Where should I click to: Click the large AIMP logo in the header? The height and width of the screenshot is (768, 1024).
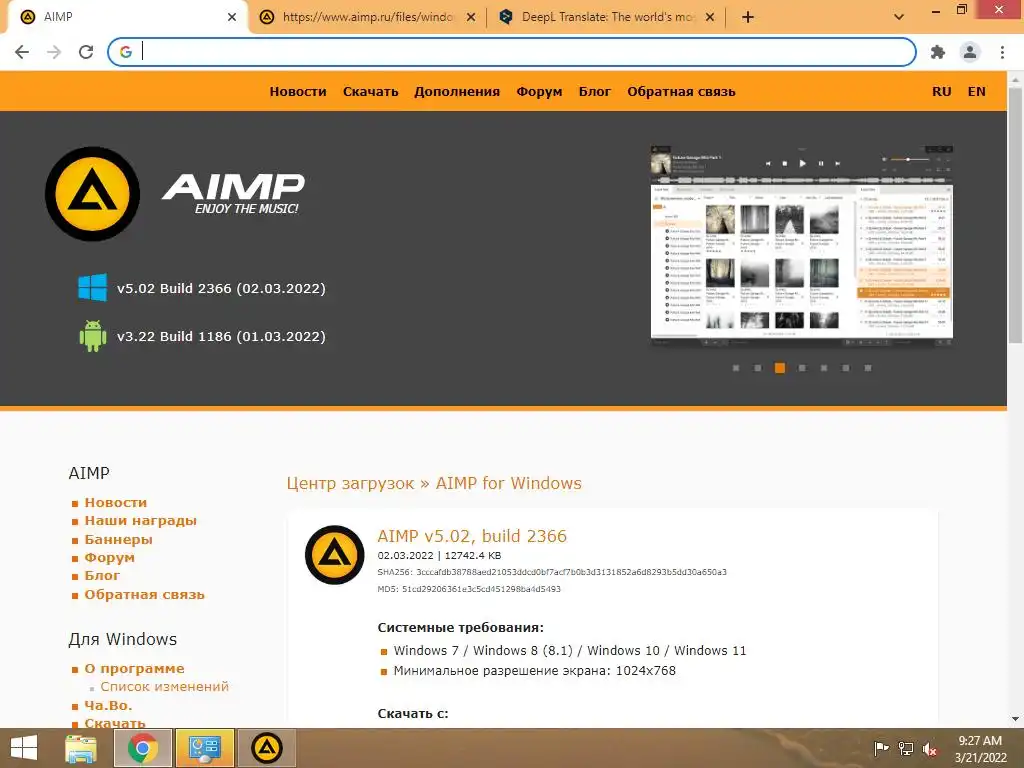[92, 194]
